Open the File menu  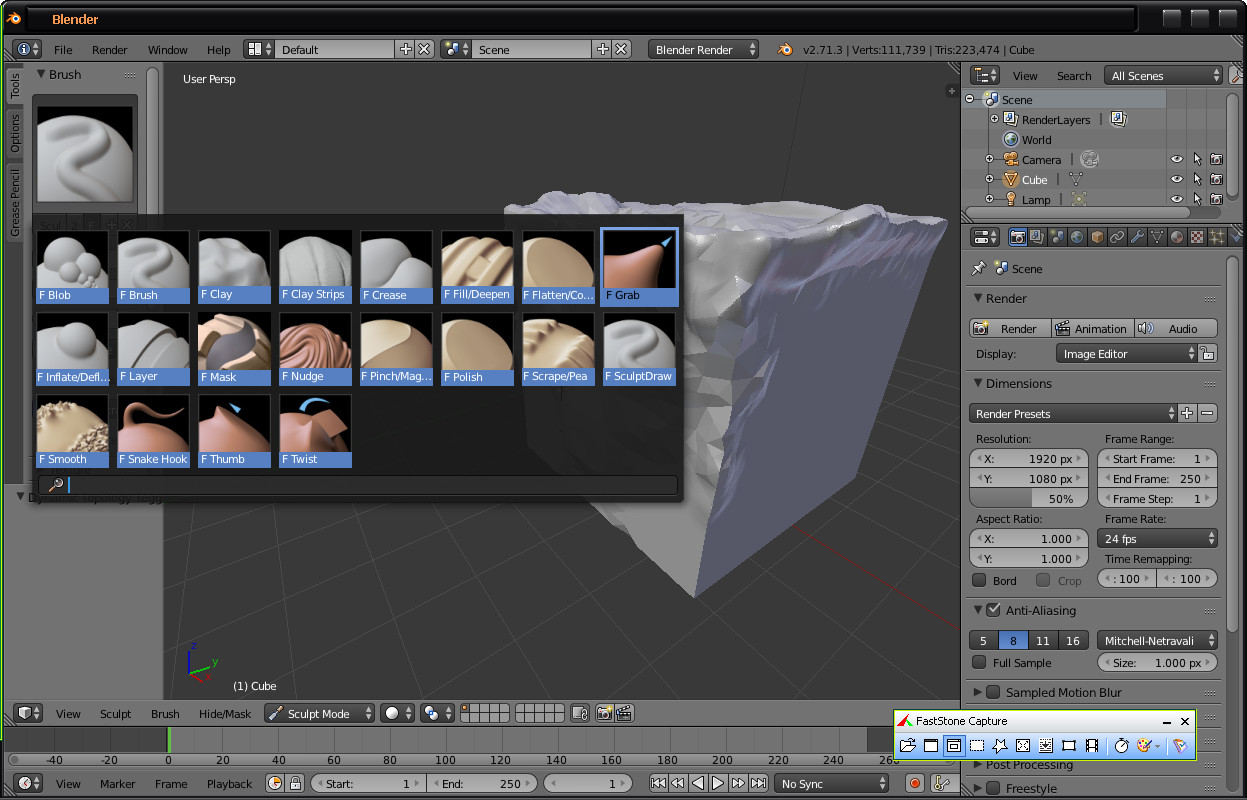tap(63, 49)
